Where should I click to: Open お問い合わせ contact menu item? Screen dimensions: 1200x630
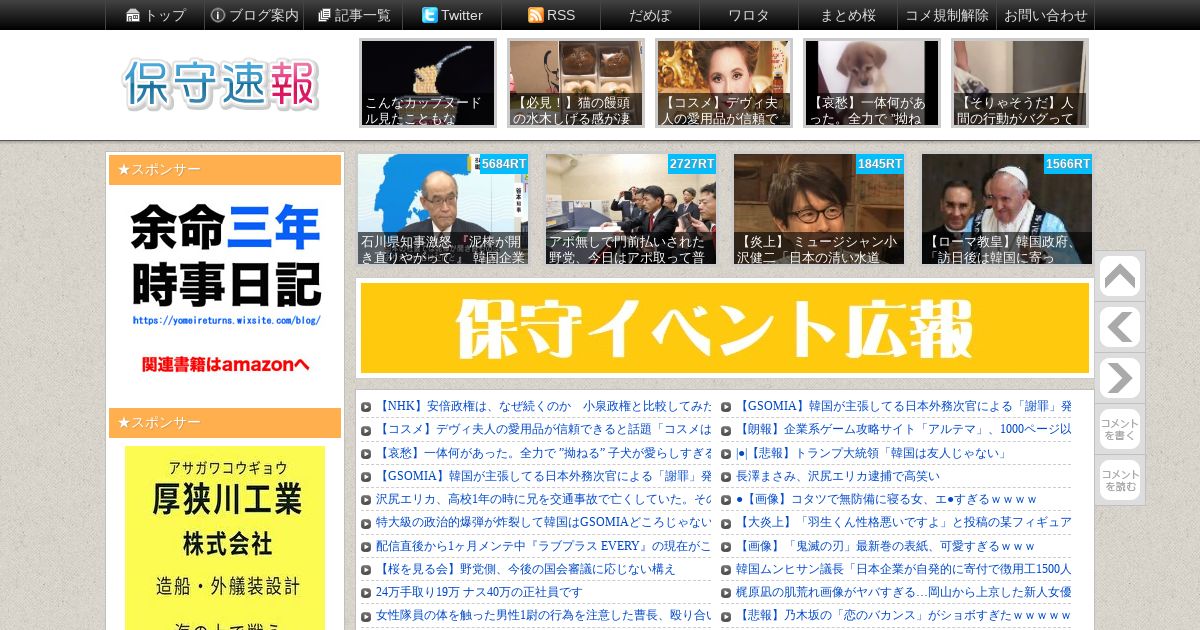(x=1046, y=15)
